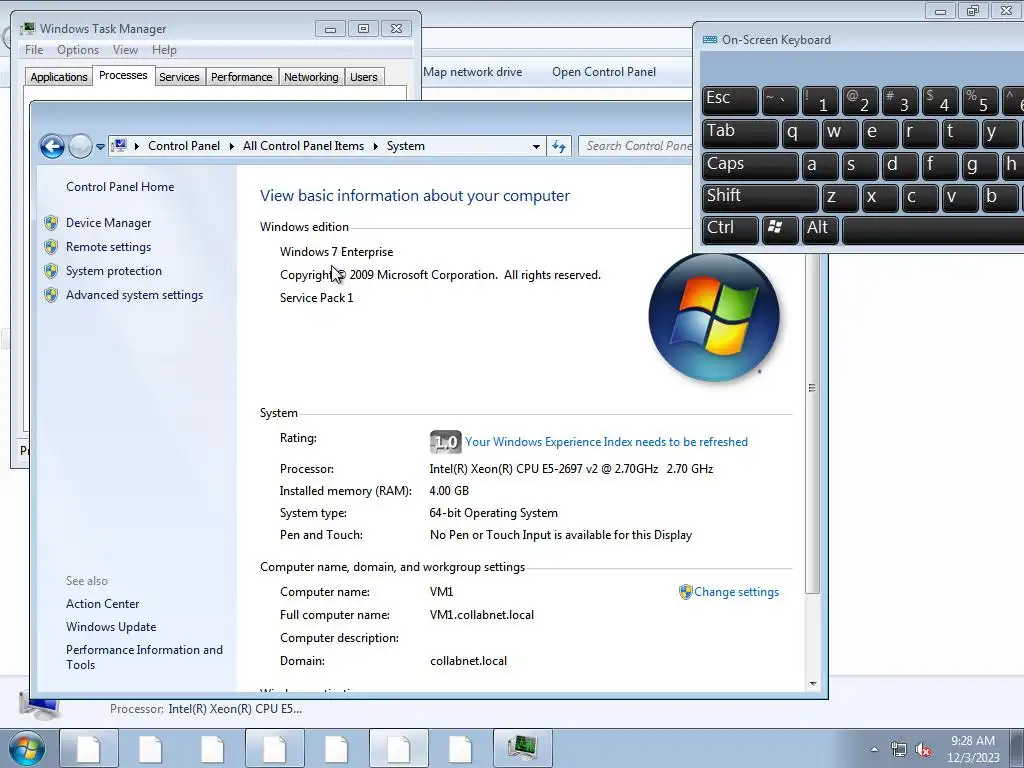Expand address bar history dropdown arrow
Image resolution: width=1024 pixels, height=768 pixels.
[x=536, y=146]
